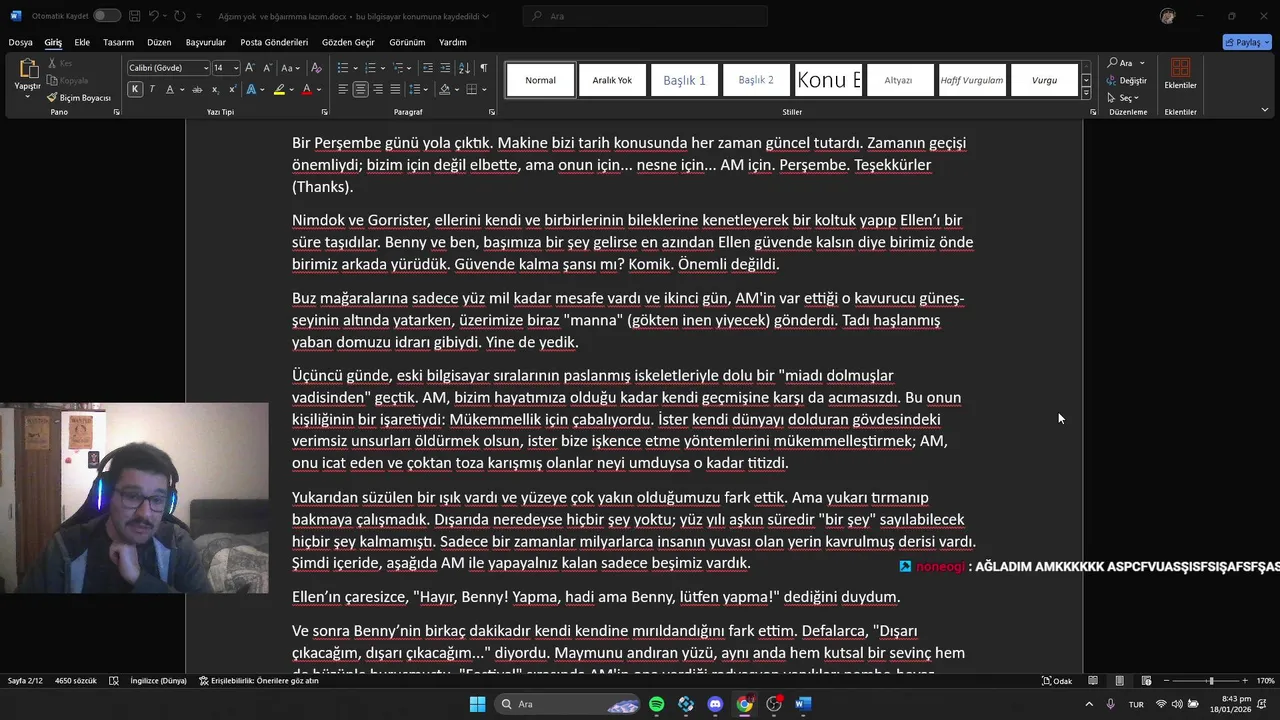
Task: Click decrease indent icon
Action: pyautogui.click(x=428, y=67)
